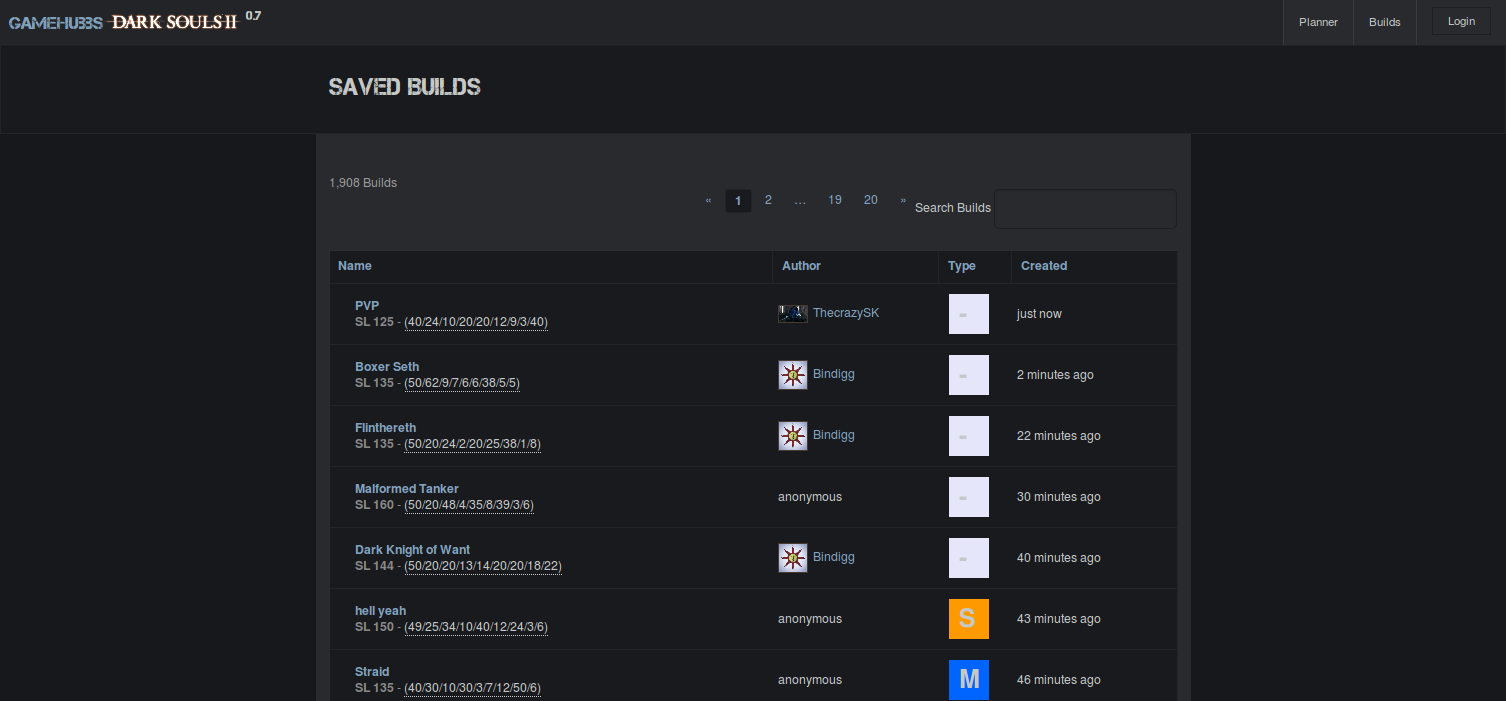Click the '22 minutes ago' timestamp
This screenshot has width=1506, height=701.
1059,436
